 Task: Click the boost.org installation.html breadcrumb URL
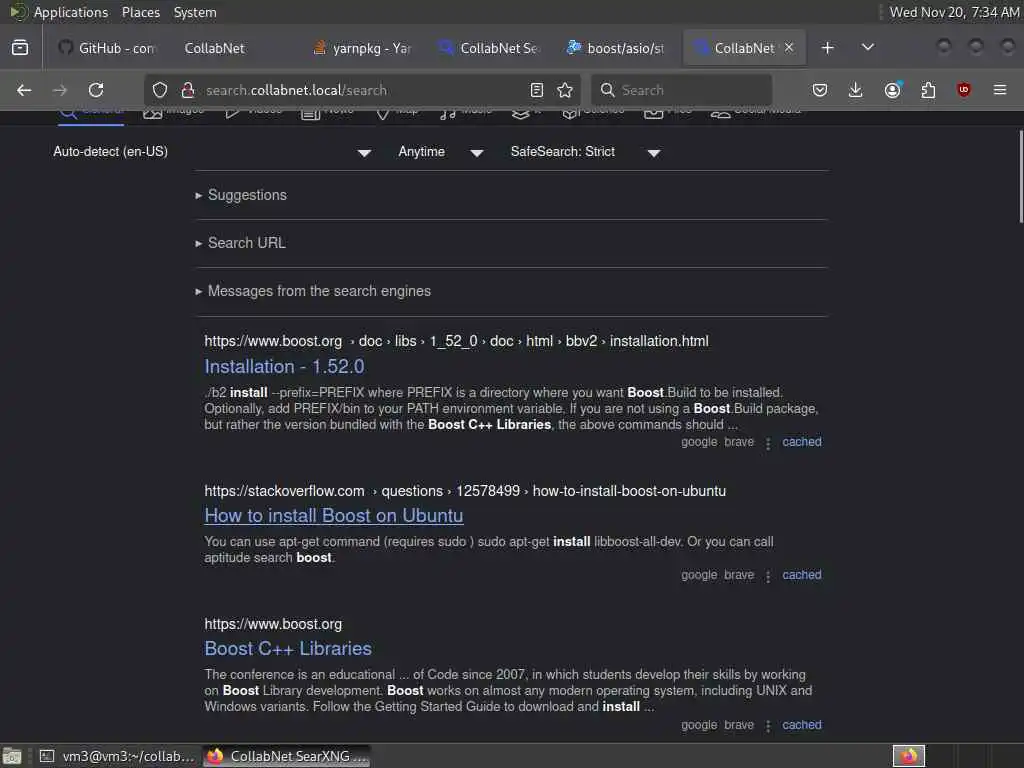coord(456,341)
